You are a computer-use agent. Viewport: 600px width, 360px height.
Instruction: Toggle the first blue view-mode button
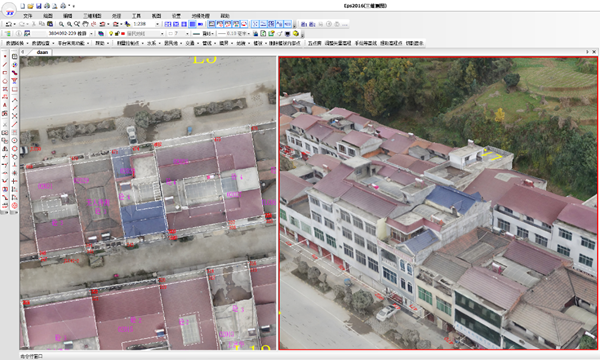click(168, 24)
